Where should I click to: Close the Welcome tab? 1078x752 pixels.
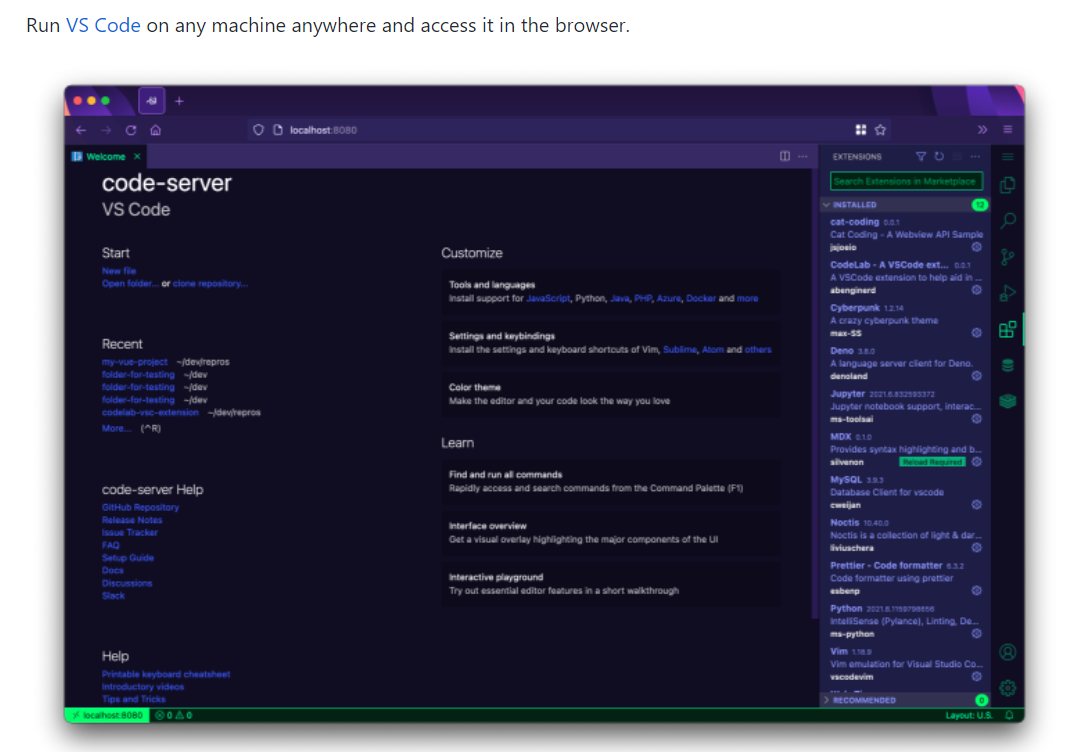tap(137, 157)
